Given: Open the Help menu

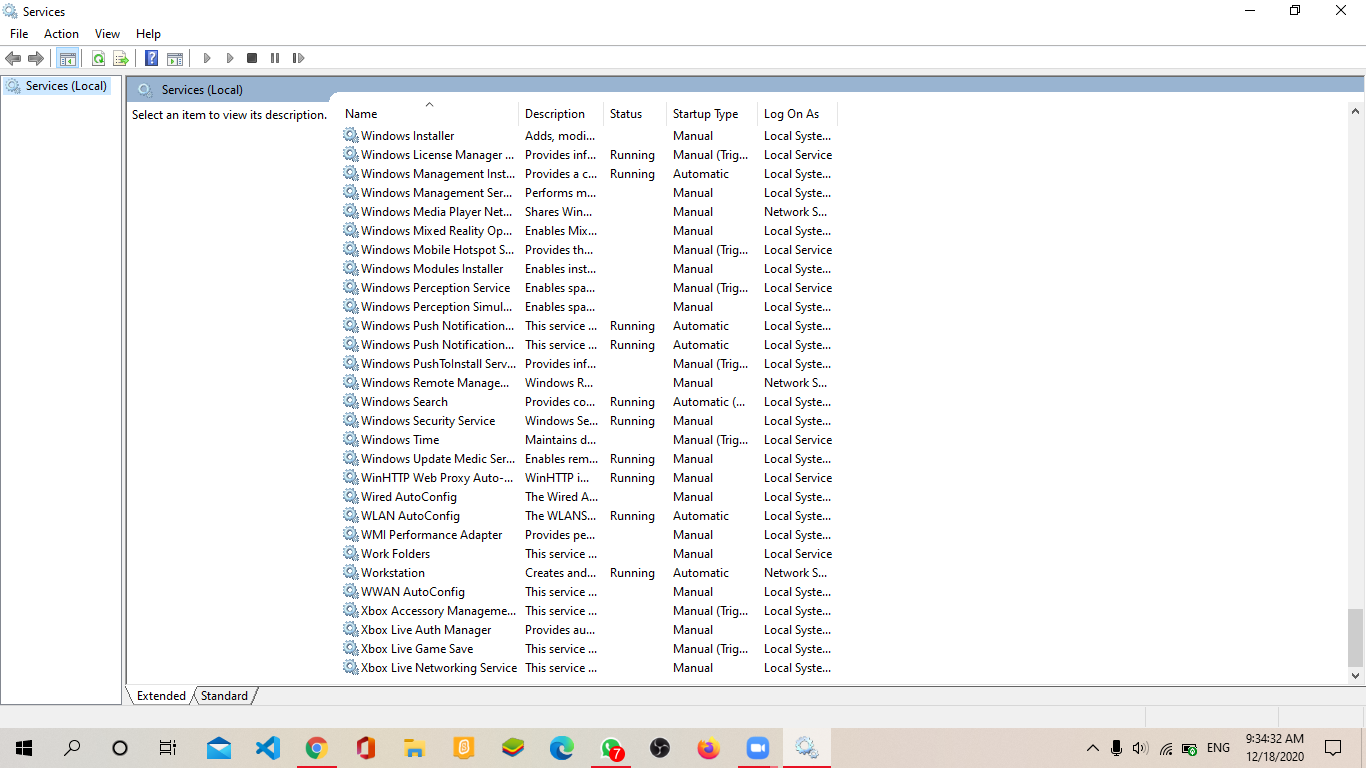Looking at the screenshot, I should tap(148, 34).
